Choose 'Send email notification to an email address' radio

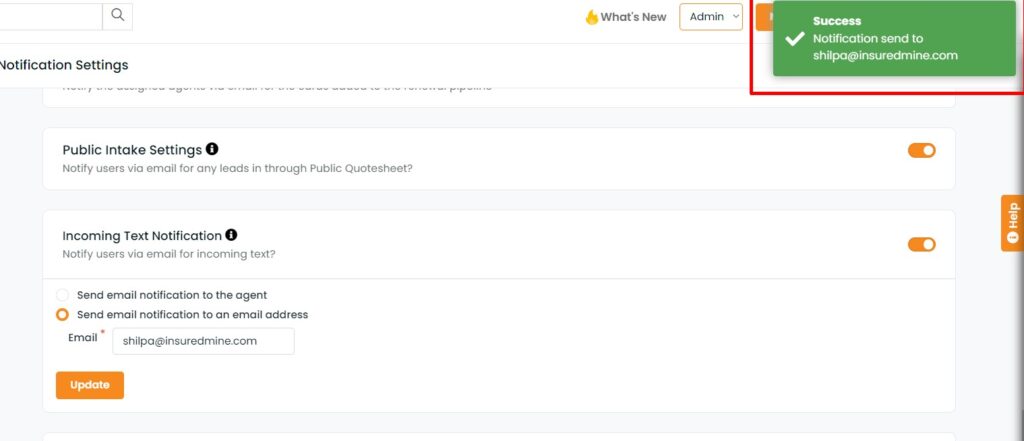63,314
